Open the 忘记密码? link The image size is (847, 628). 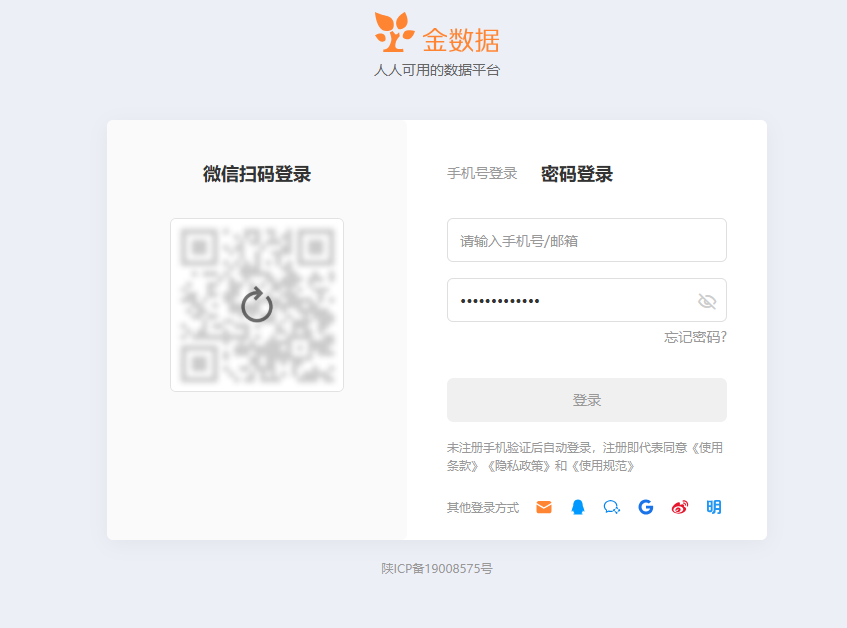pos(695,337)
